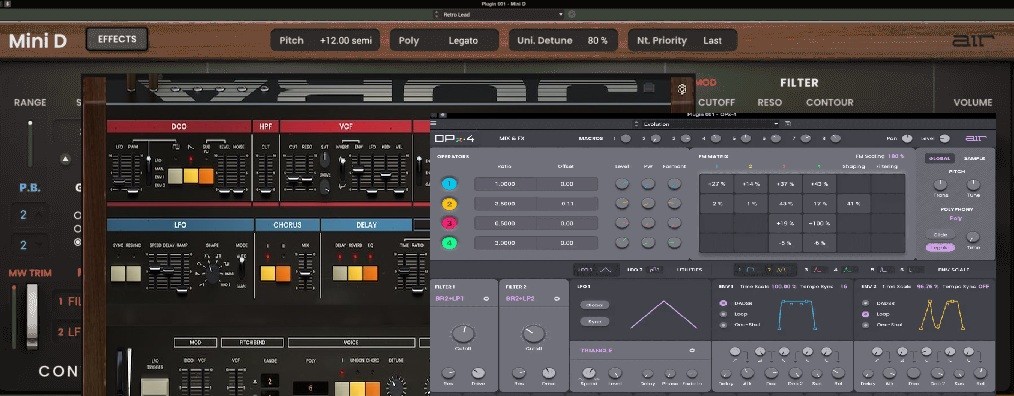
Task: Click the ENV SCALE tab
Action: click(x=953, y=269)
